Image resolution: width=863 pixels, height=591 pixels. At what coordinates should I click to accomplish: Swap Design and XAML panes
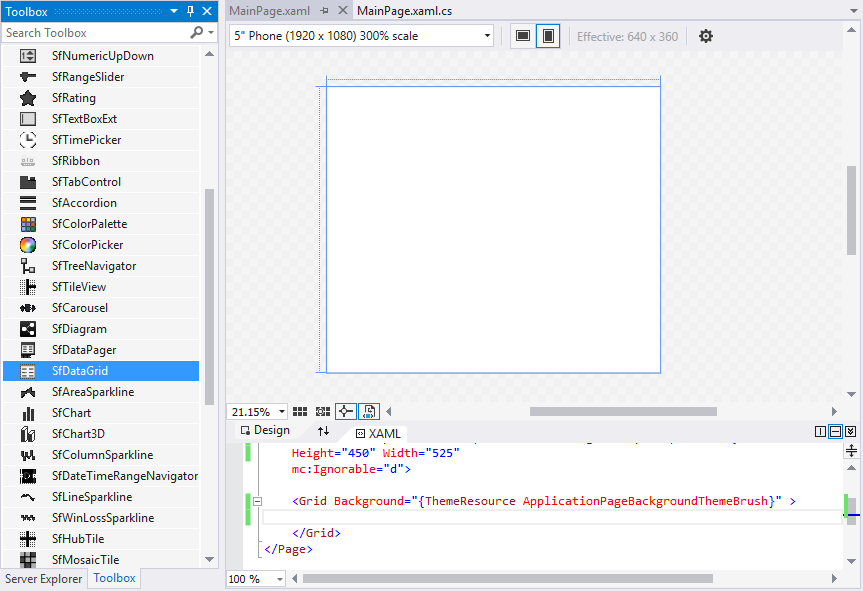324,431
